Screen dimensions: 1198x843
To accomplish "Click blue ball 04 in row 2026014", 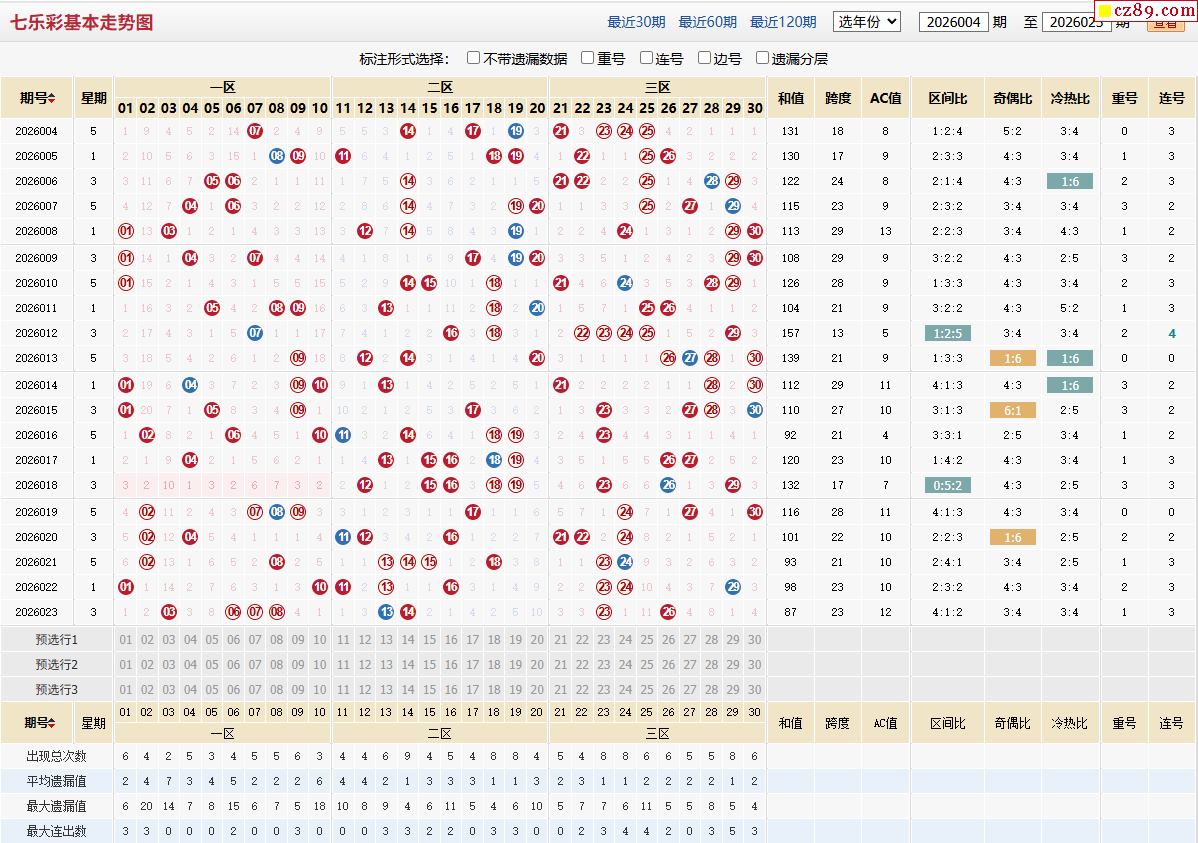I will [190, 385].
